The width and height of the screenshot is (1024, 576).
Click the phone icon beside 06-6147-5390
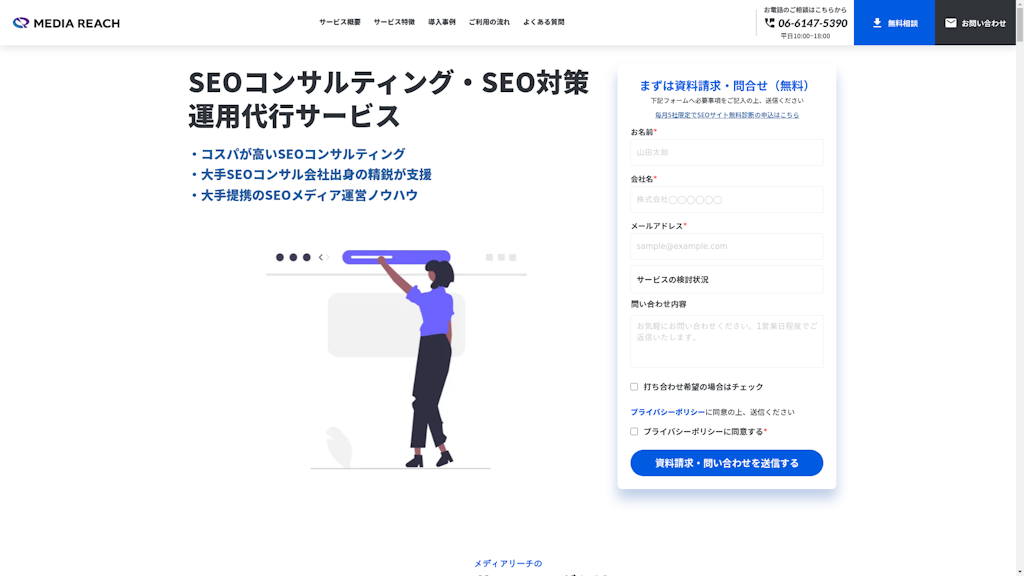pos(769,23)
